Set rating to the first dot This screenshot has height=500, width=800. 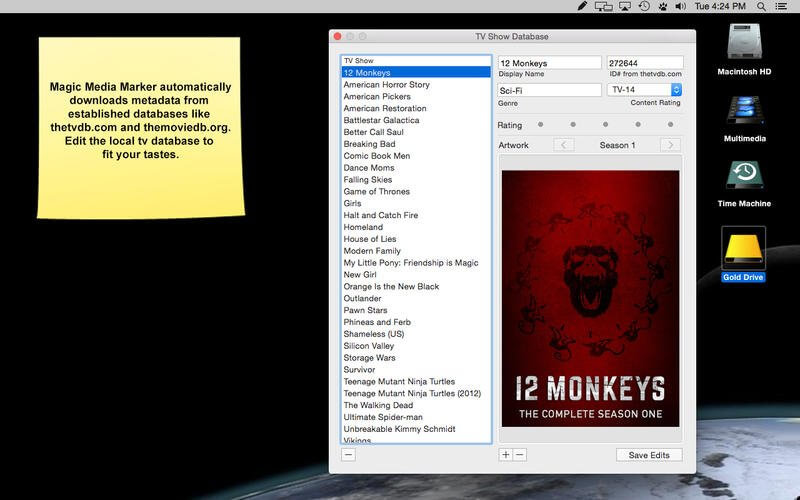coord(540,125)
